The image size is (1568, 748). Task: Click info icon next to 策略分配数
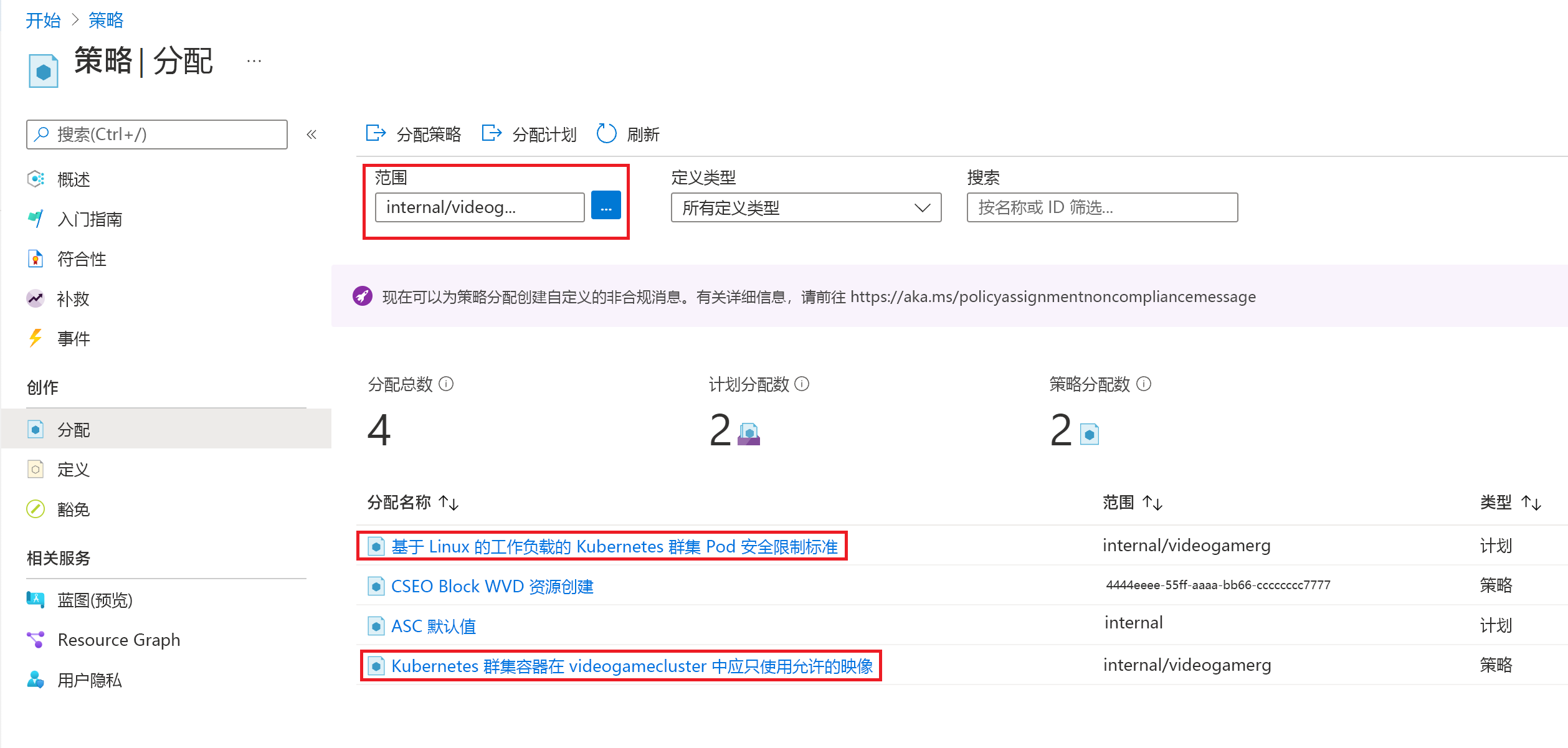(1144, 384)
